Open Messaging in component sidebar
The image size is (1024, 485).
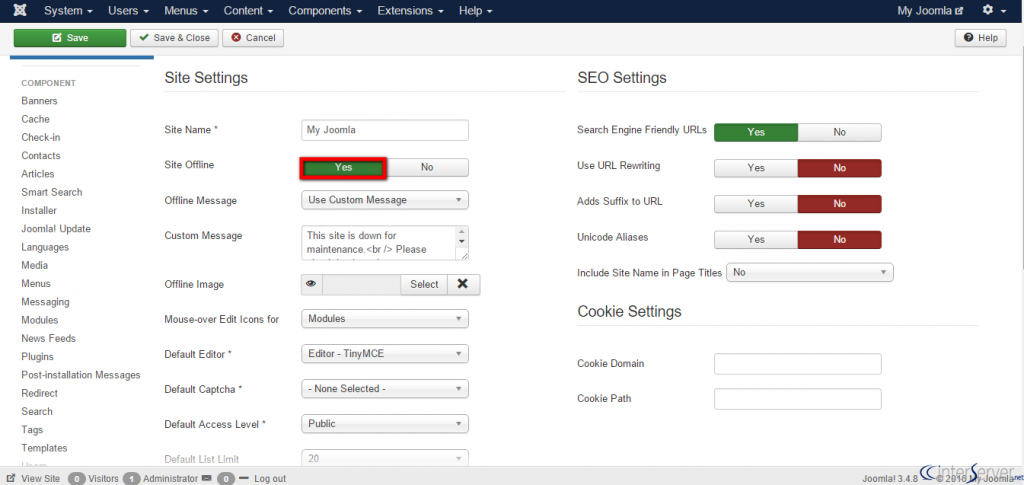coord(45,302)
